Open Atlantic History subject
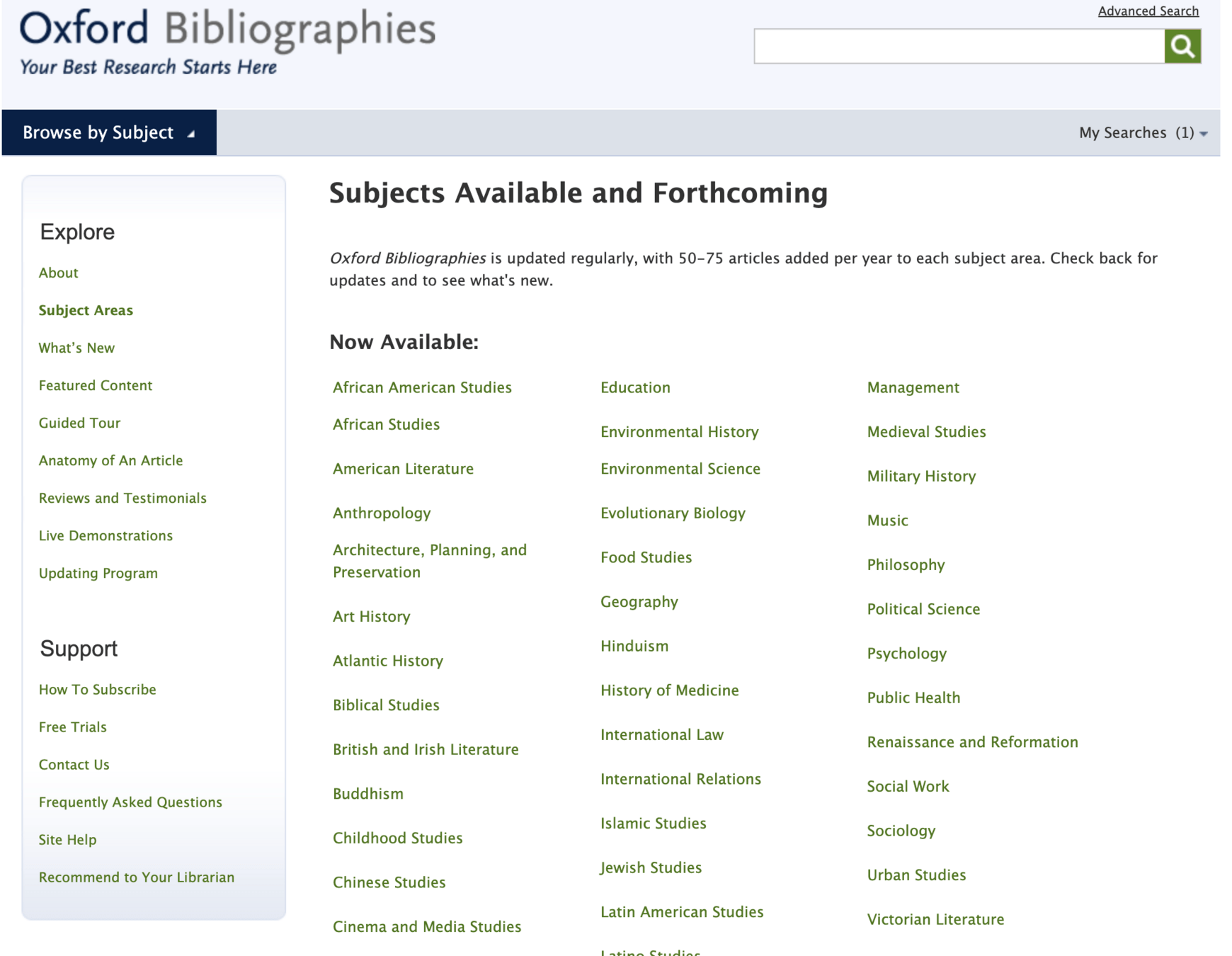 (x=387, y=661)
